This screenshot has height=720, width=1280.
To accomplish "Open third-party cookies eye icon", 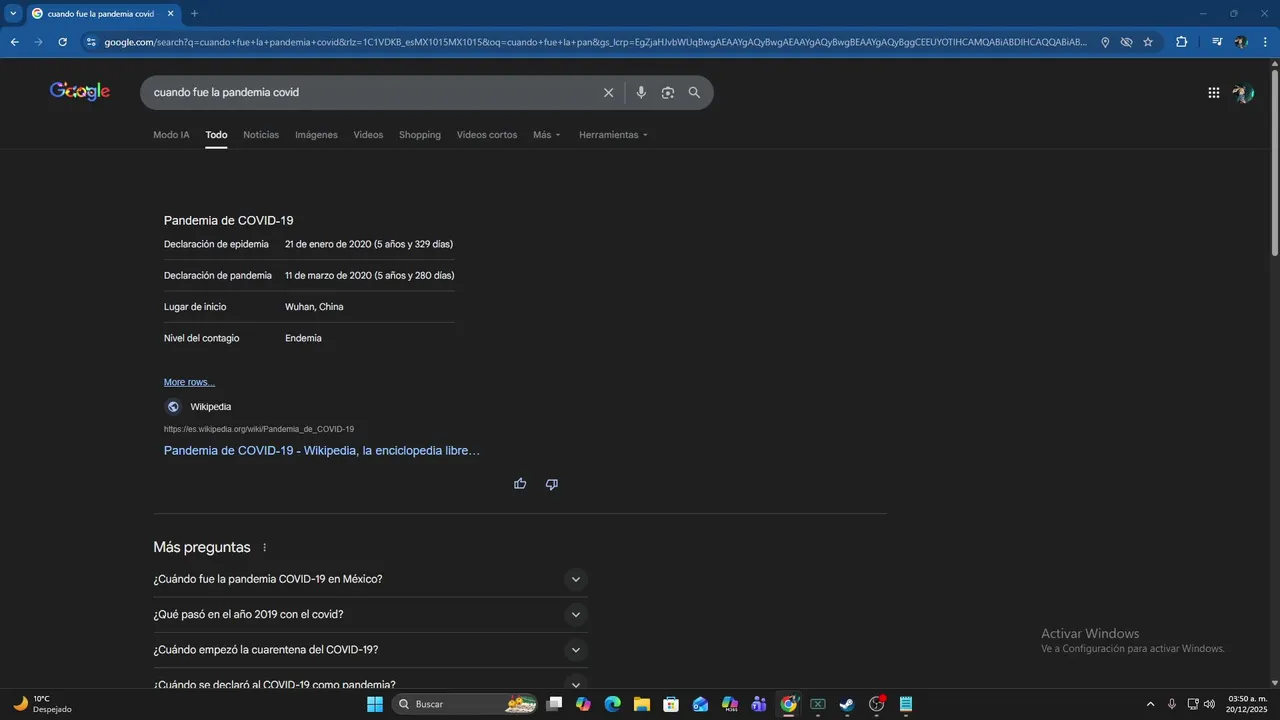I will coord(1126,42).
